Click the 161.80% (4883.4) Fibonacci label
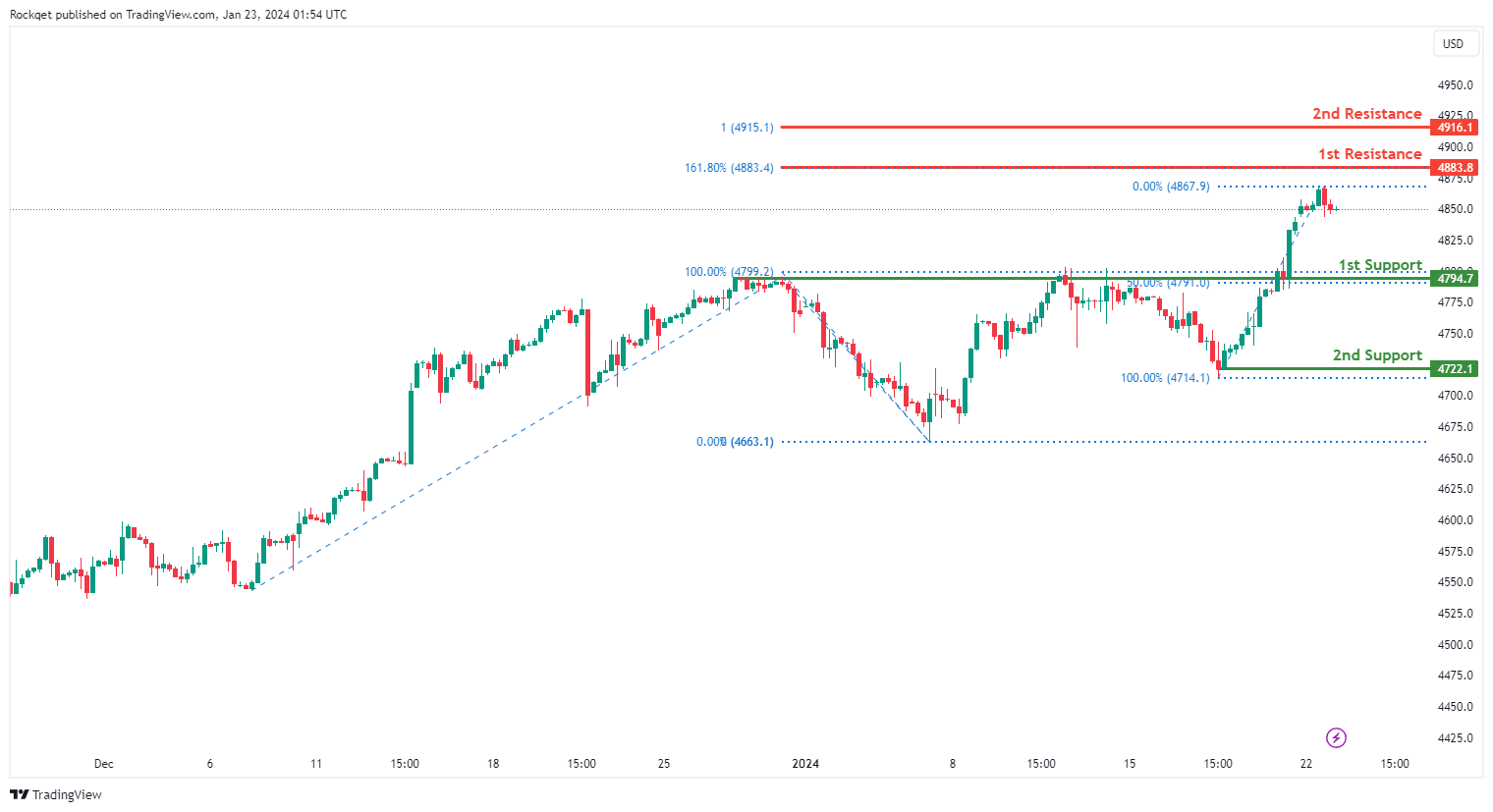 pos(729,168)
